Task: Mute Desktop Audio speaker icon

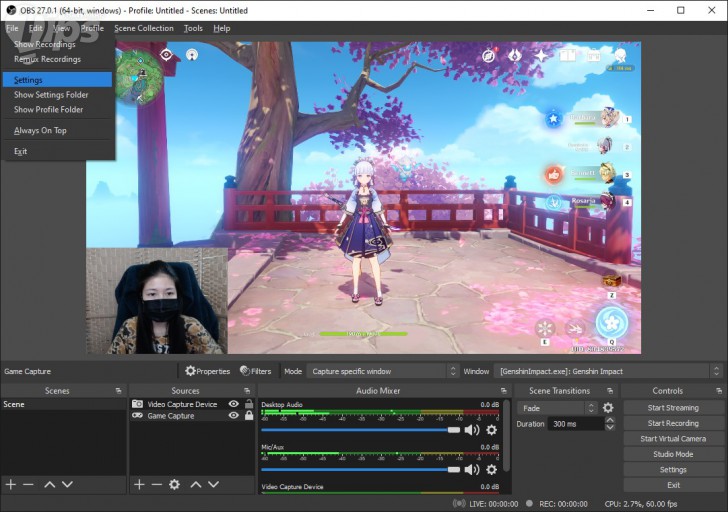Action: click(472, 430)
